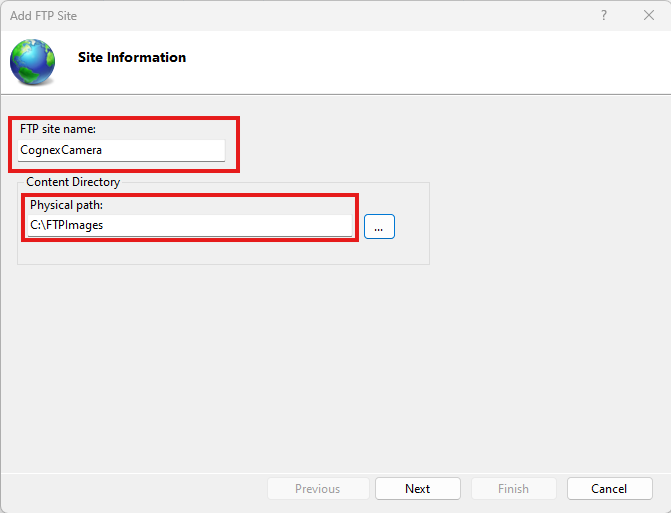Click the C:\FTPImages path text

[x=67, y=226]
